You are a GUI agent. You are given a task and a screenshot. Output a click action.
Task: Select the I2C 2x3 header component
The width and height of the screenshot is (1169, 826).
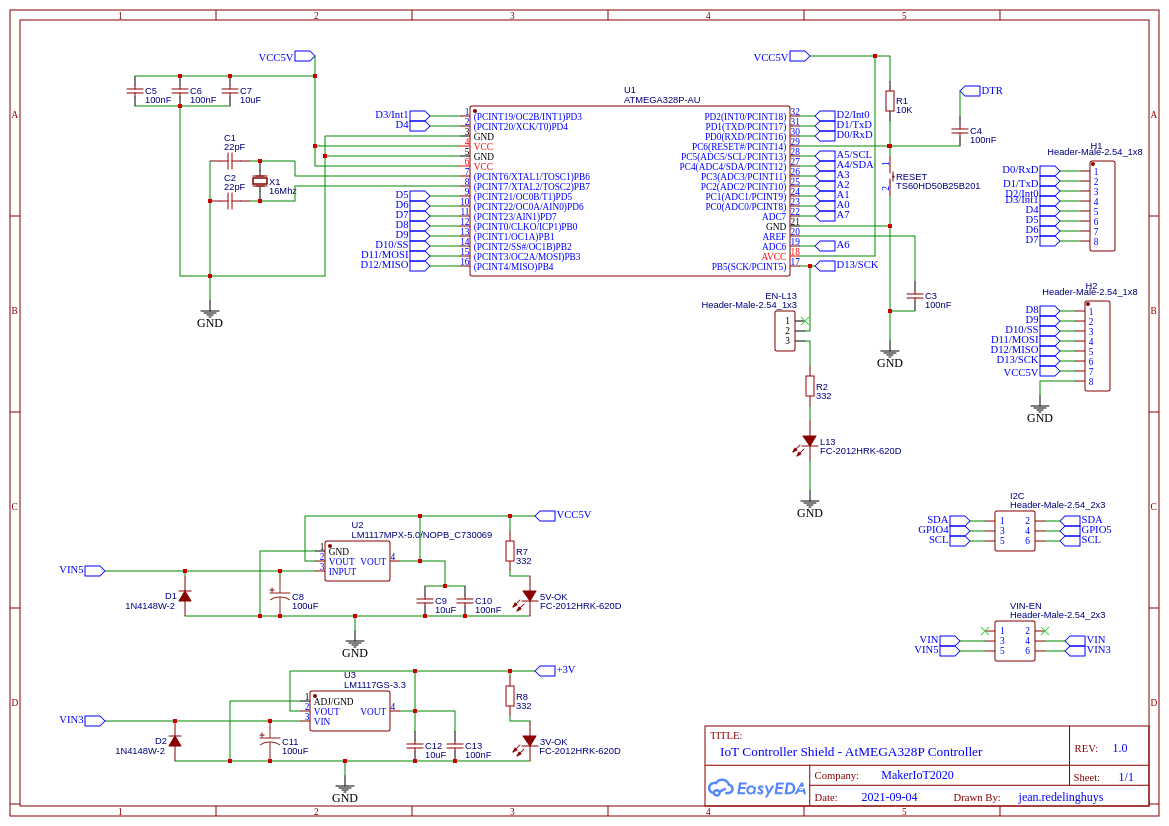[1015, 530]
